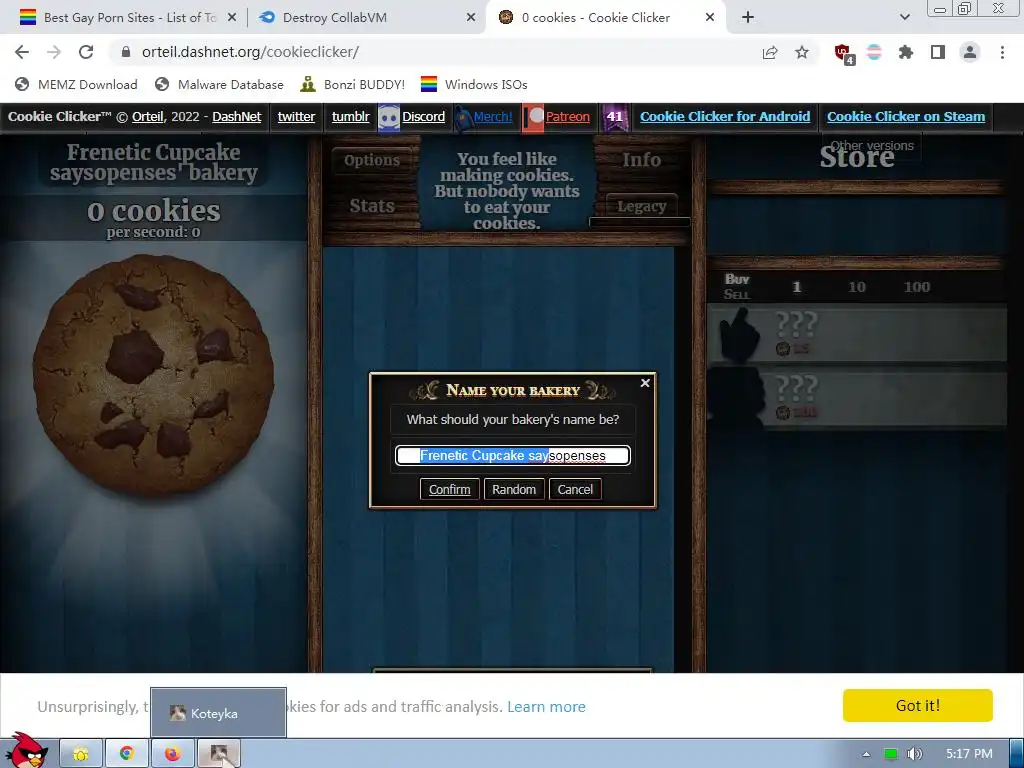Close the Name Your Bakery prompt
Image resolution: width=1024 pixels, height=768 pixels.
pyautogui.click(x=645, y=383)
